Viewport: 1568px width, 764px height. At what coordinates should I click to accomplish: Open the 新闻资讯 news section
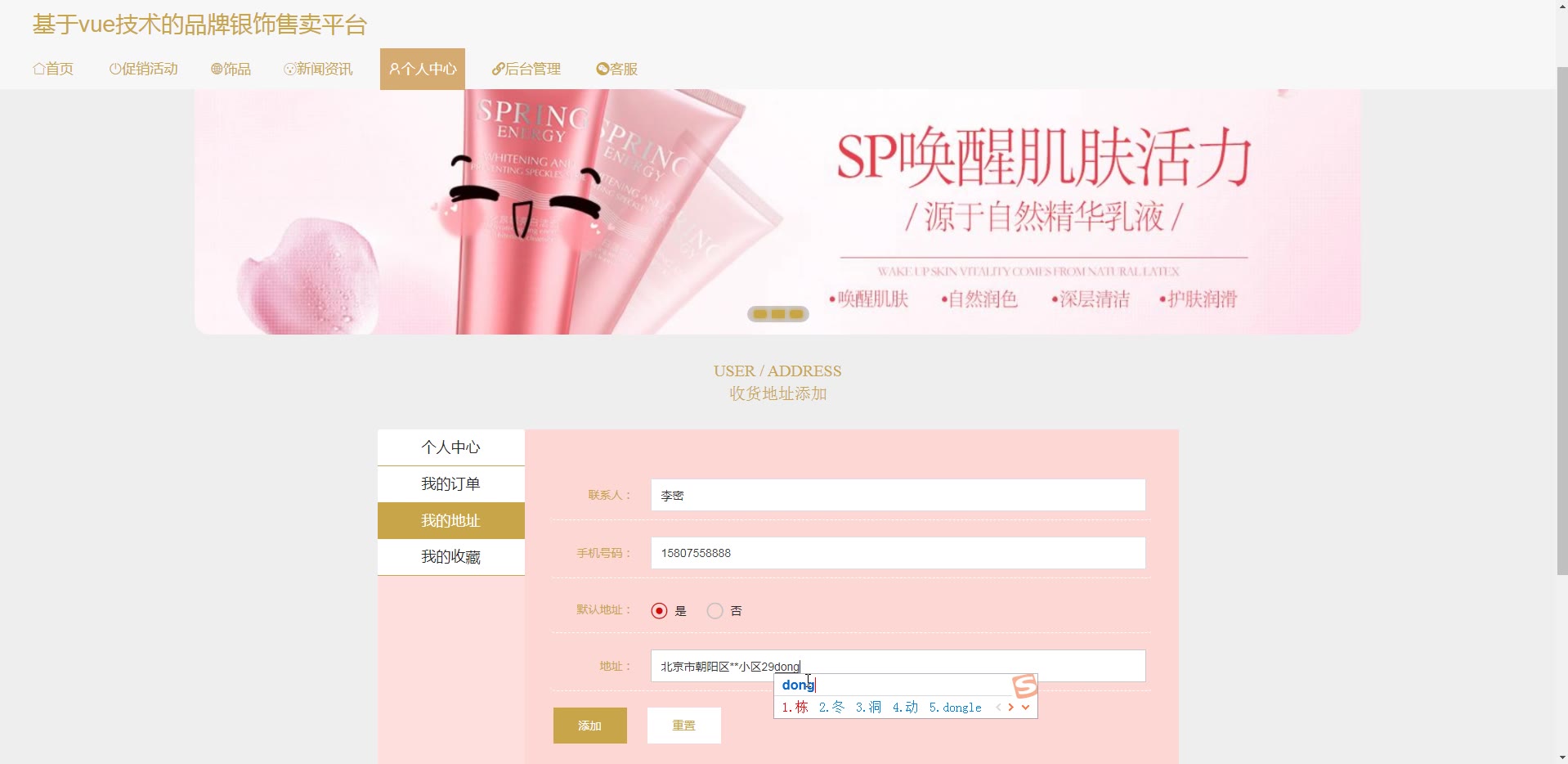[x=318, y=69]
